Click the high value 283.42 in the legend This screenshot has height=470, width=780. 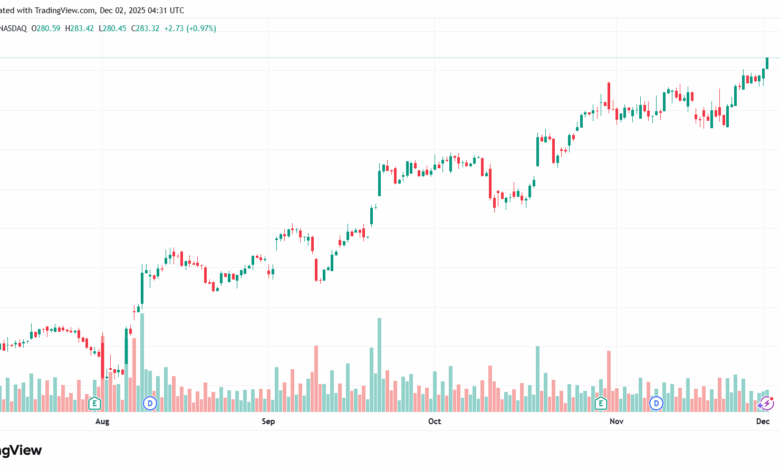click(82, 28)
